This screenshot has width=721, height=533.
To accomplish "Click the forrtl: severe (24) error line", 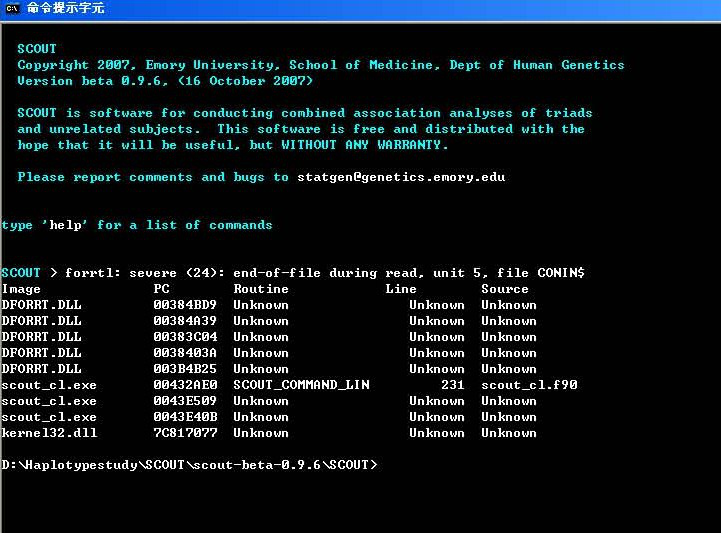I will pyautogui.click(x=325, y=273).
